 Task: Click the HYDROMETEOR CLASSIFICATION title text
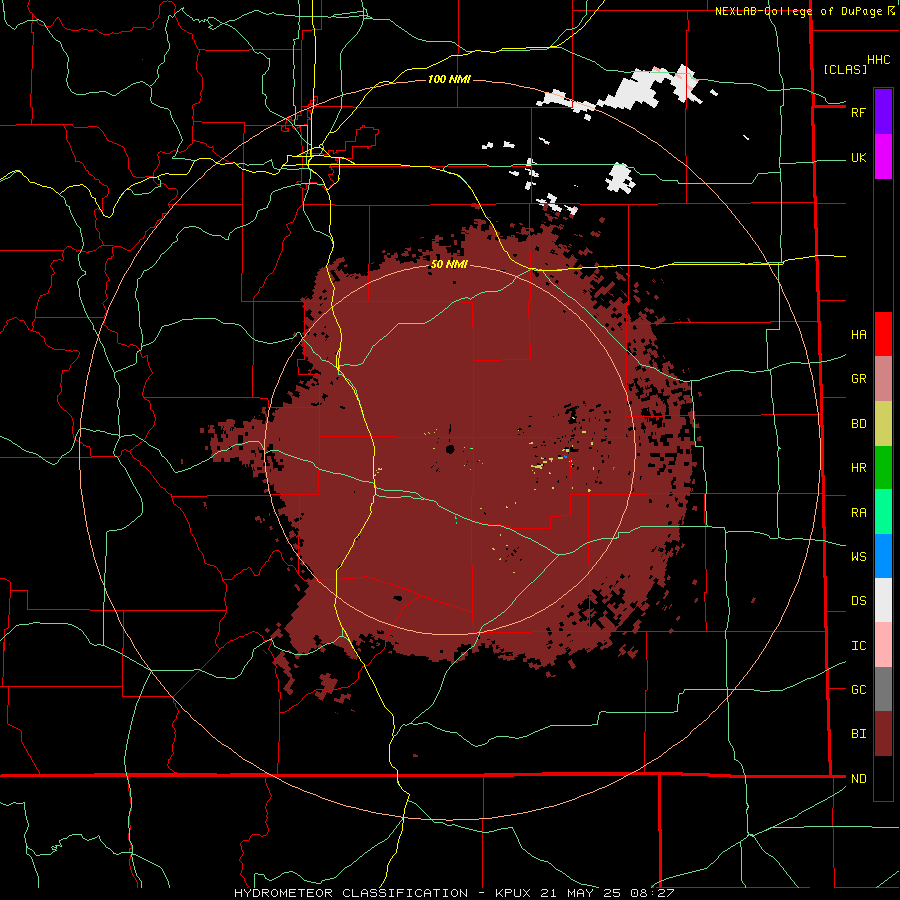pos(351,893)
